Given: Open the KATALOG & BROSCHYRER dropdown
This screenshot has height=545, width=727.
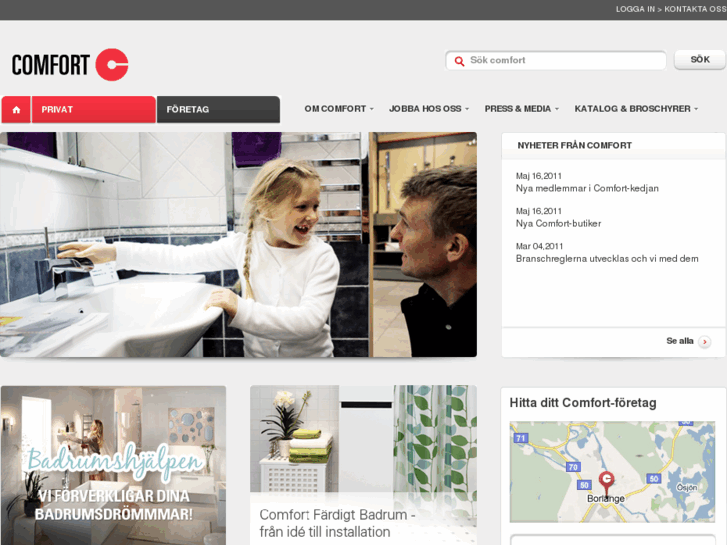Looking at the screenshot, I should click(x=636, y=109).
